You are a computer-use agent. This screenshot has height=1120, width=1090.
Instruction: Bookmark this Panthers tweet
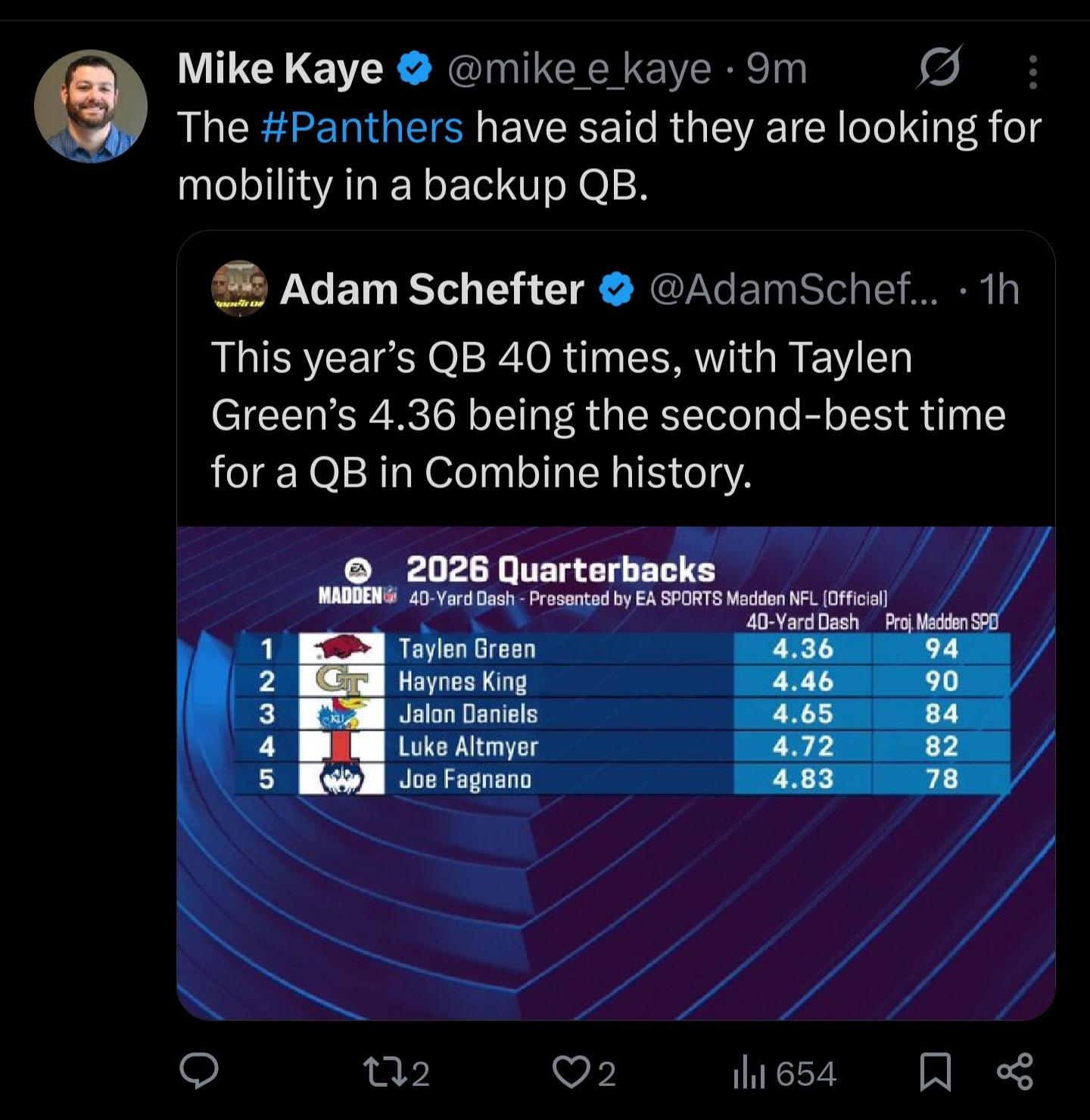936,1072
